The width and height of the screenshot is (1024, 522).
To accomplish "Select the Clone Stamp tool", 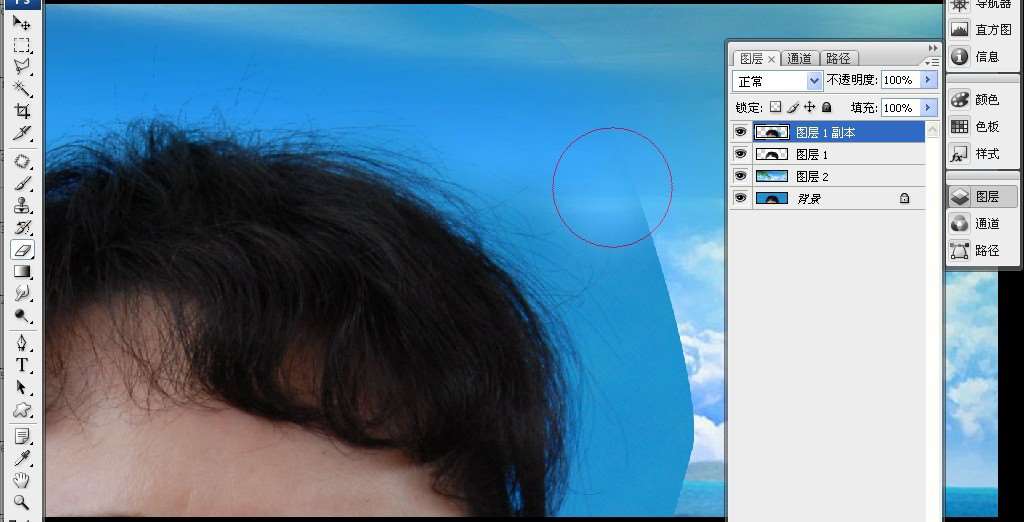I will 22,206.
